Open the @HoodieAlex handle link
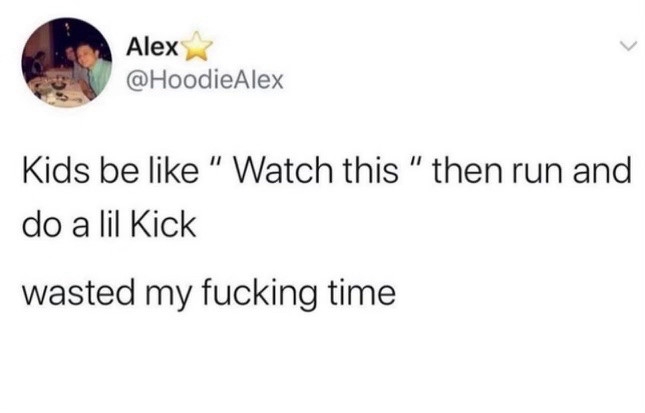Image resolution: width=645 pixels, height=413 pixels. pyautogui.click(x=205, y=80)
